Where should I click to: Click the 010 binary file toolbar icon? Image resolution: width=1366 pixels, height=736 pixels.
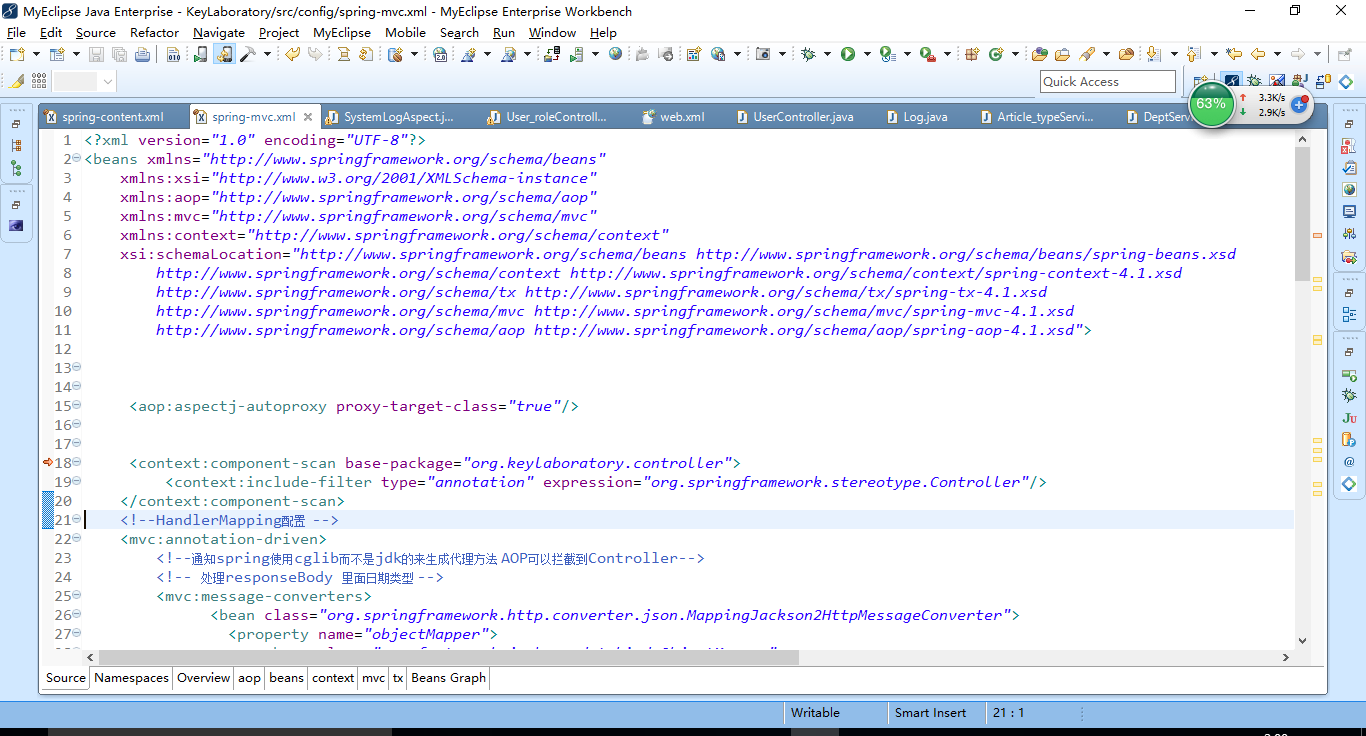(173, 54)
